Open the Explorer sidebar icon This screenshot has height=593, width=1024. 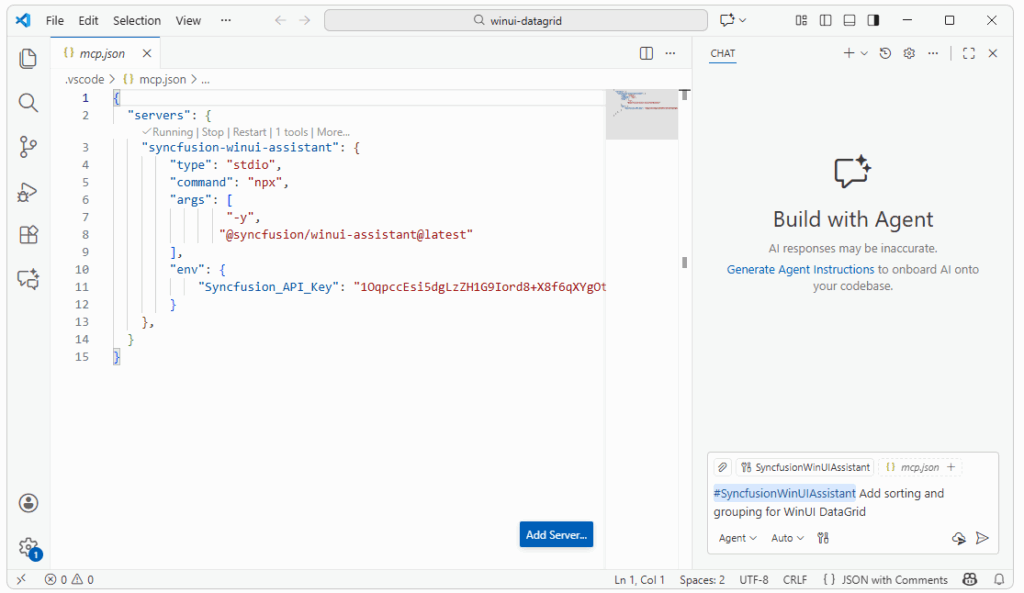point(29,59)
